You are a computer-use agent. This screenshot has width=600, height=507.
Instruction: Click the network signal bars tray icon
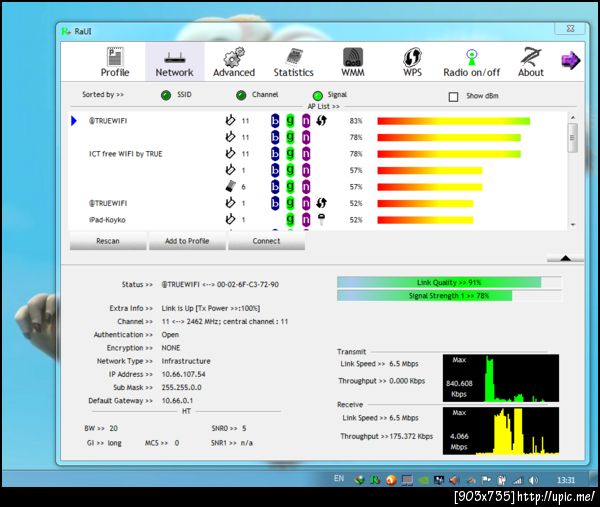518,480
